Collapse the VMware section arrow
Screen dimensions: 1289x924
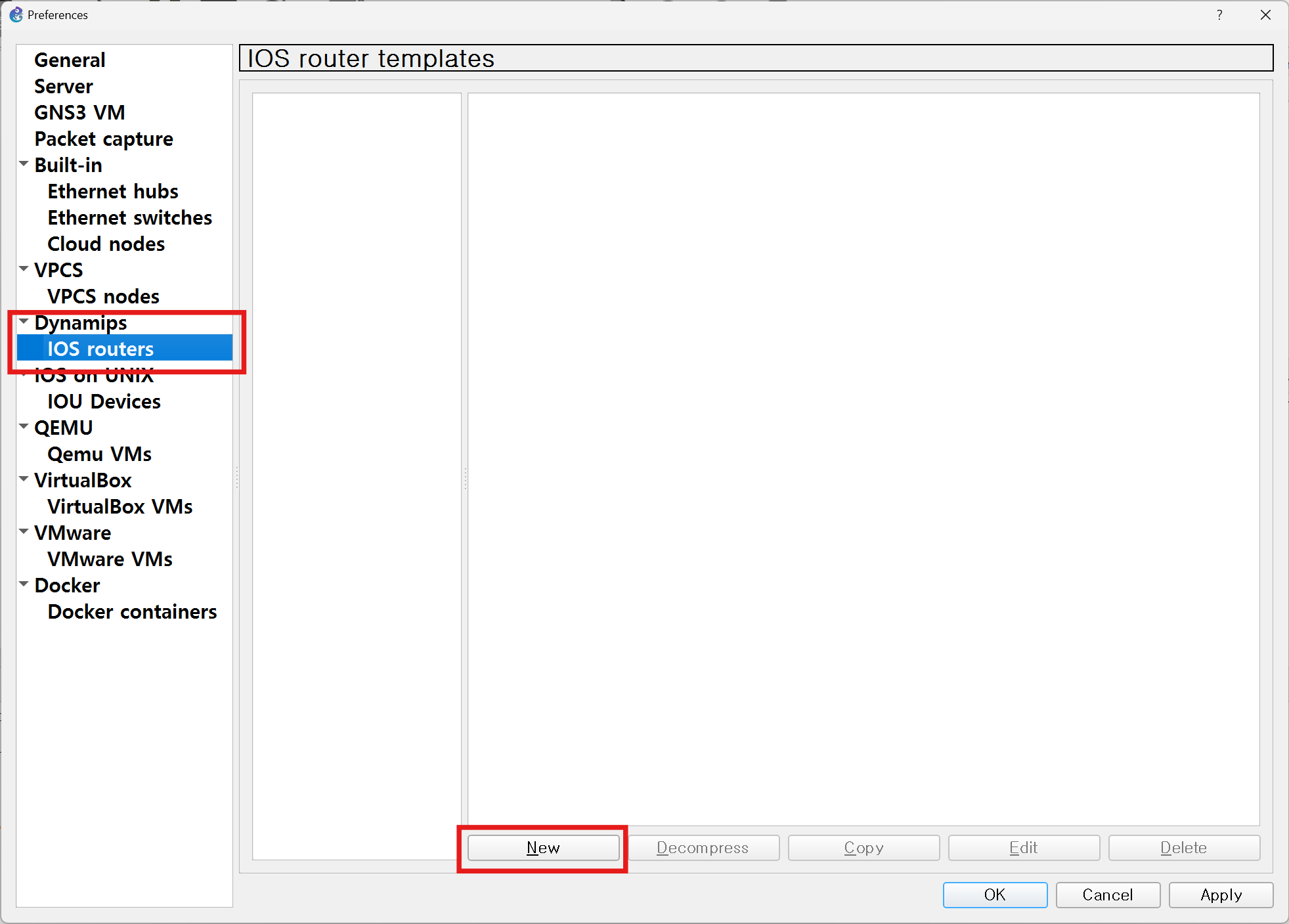[24, 532]
